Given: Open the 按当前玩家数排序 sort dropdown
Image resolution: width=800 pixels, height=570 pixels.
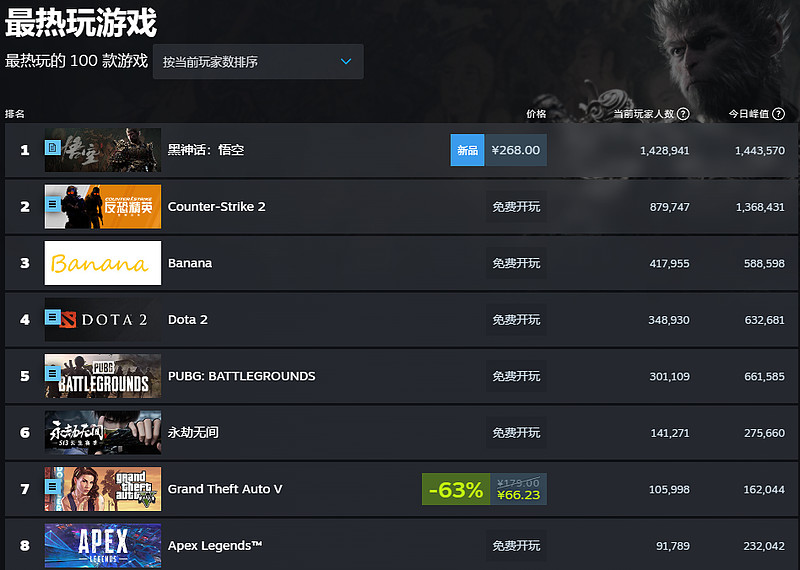Looking at the screenshot, I should click(x=258, y=62).
